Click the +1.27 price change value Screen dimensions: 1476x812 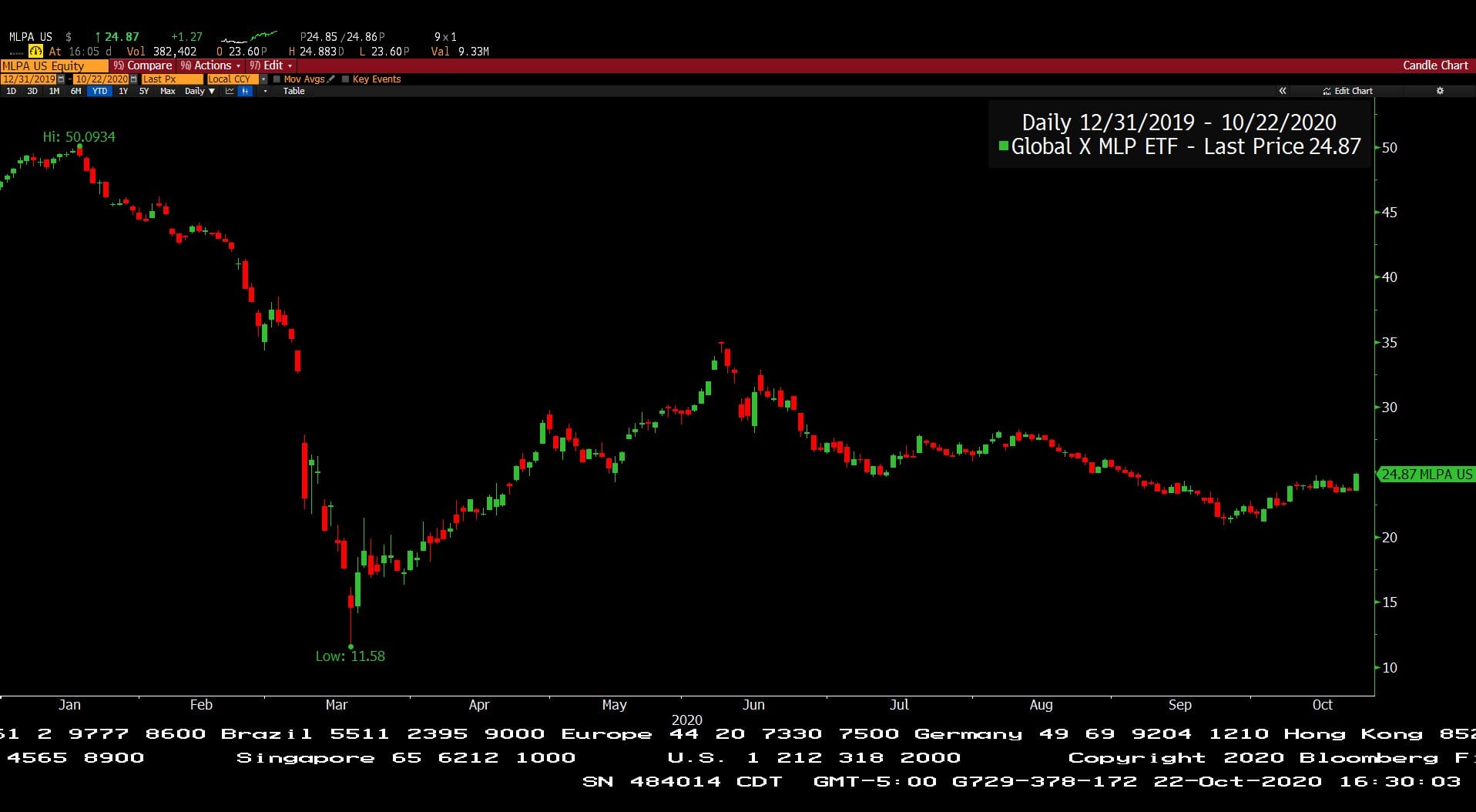click(186, 36)
